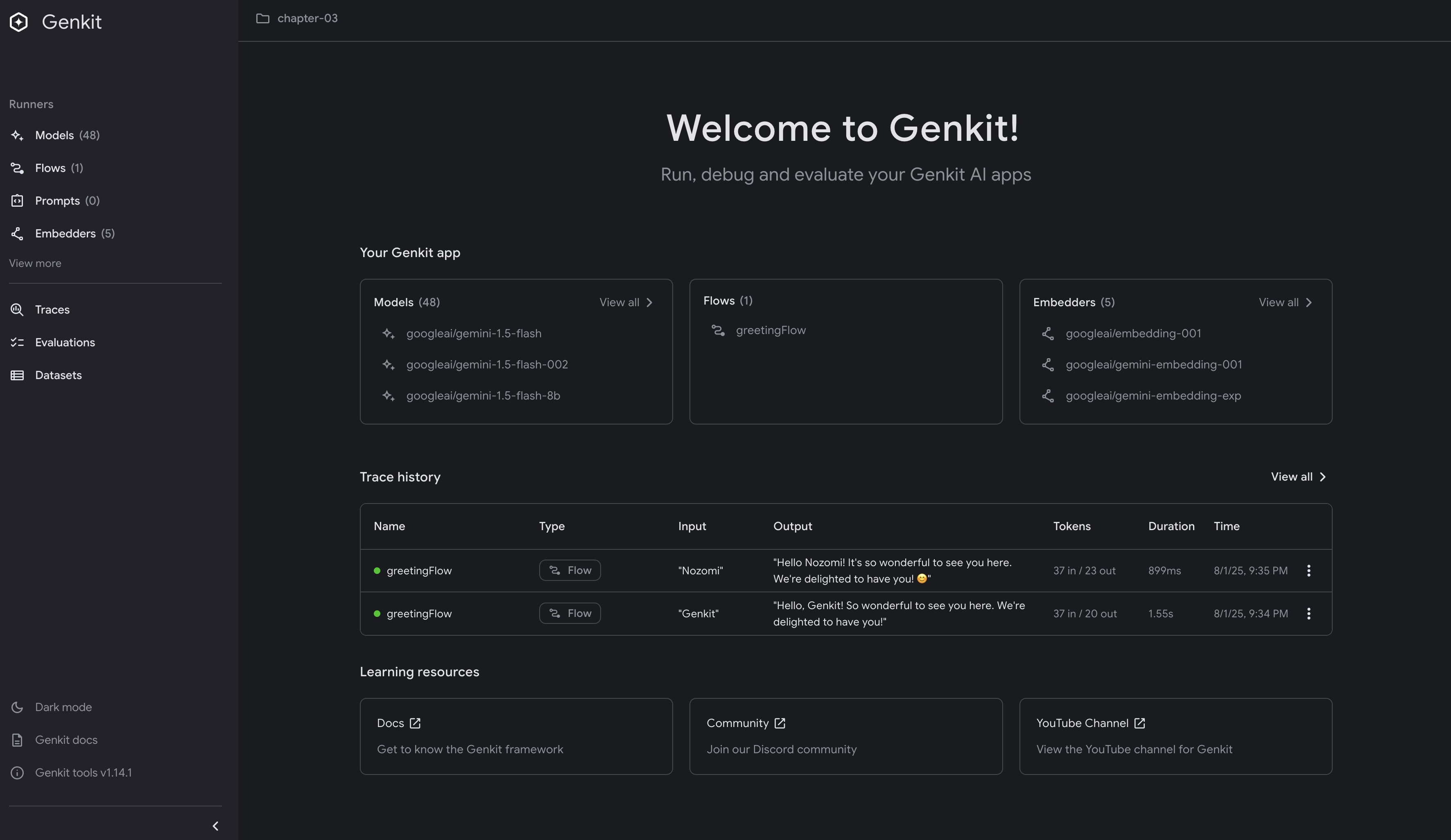Open three-dot menu for the Genkit input trace
Screen dimensions: 1451x840
[x=1309, y=614]
